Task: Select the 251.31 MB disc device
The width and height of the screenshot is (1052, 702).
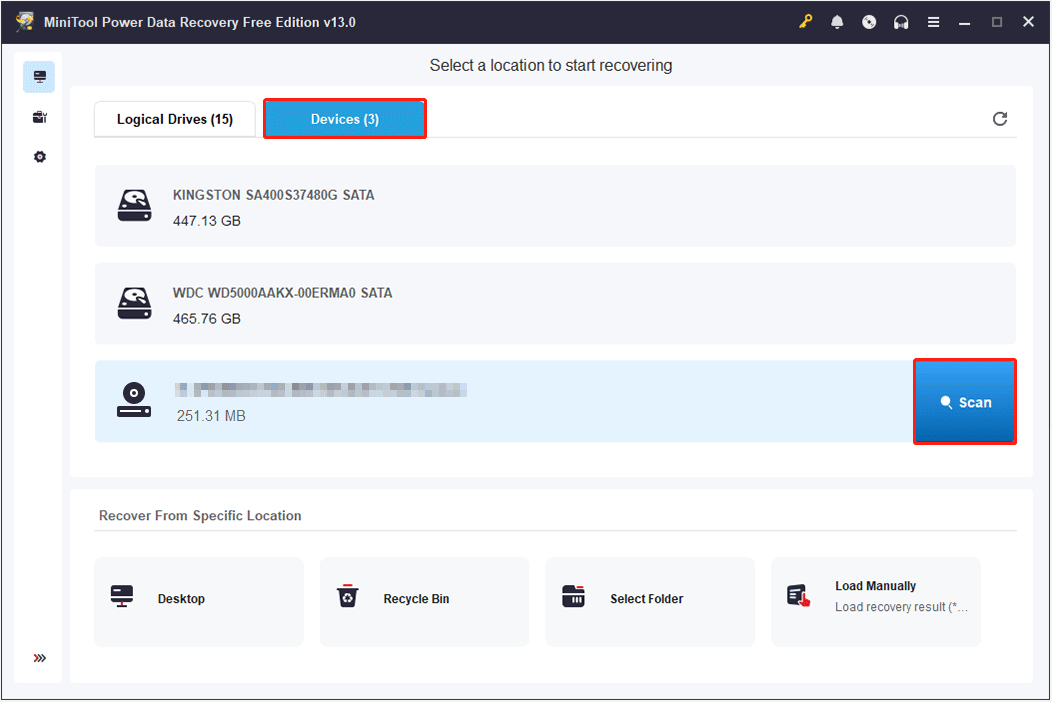Action: pyautogui.click(x=503, y=401)
